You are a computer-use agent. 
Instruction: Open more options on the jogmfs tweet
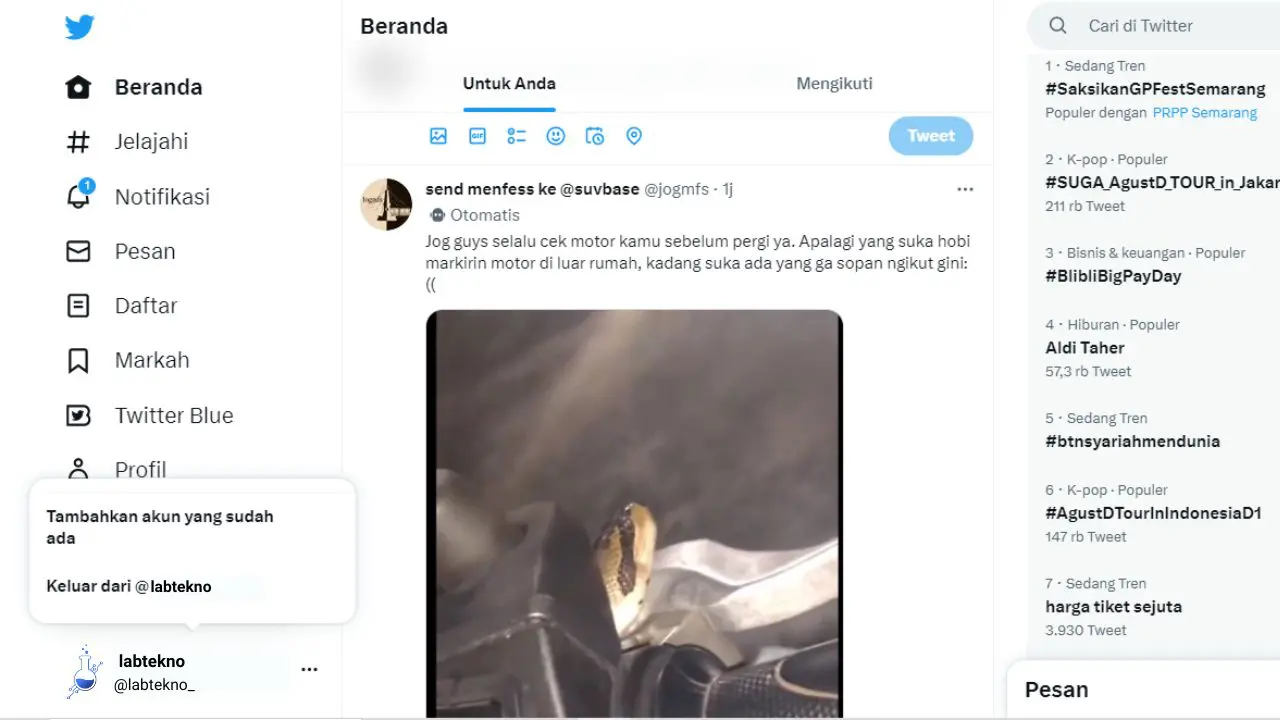point(965,189)
